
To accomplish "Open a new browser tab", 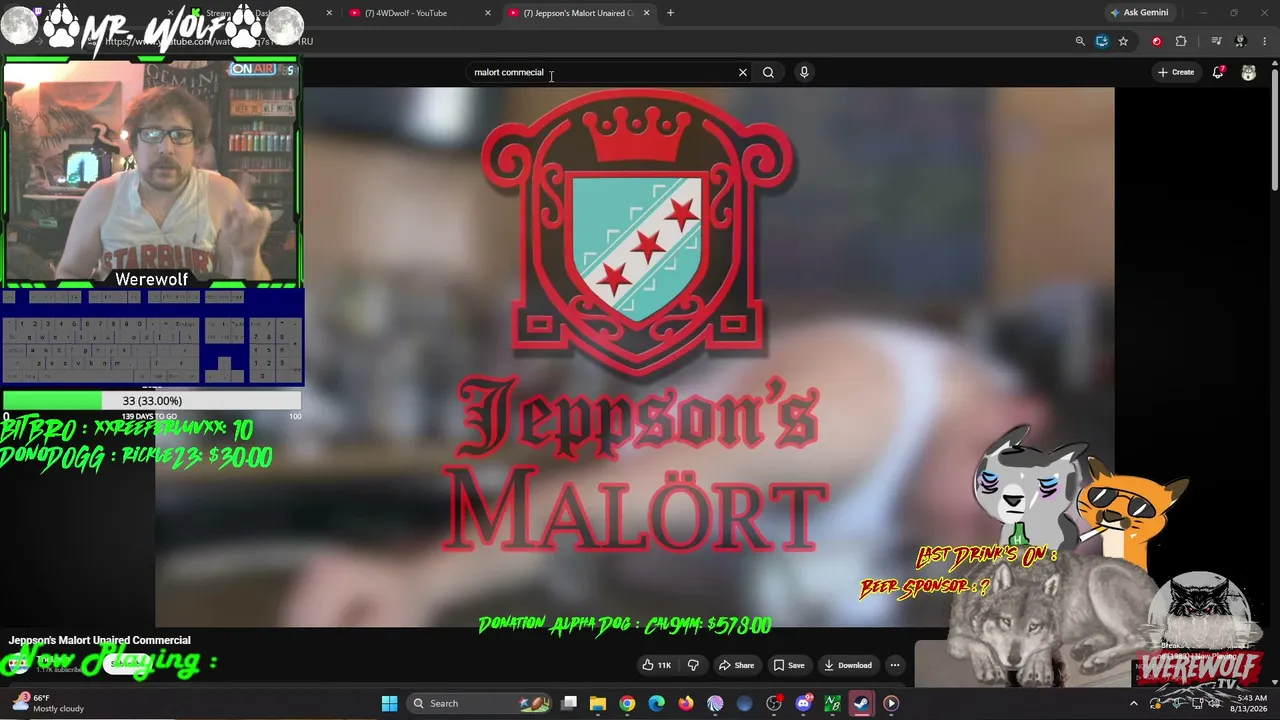I will [x=670, y=13].
